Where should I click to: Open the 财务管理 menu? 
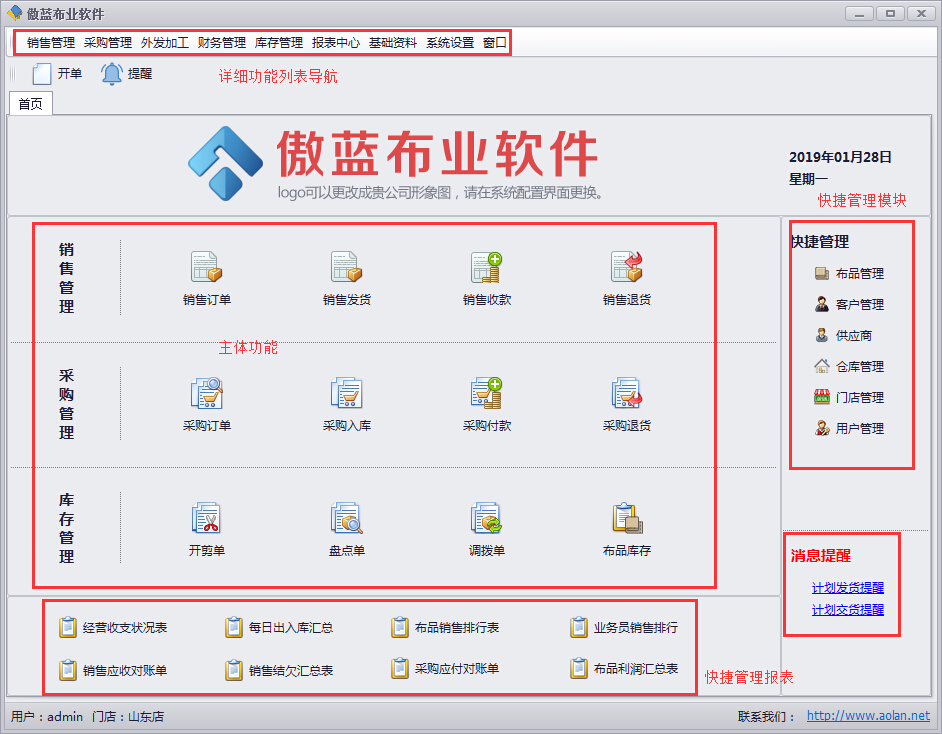point(222,43)
